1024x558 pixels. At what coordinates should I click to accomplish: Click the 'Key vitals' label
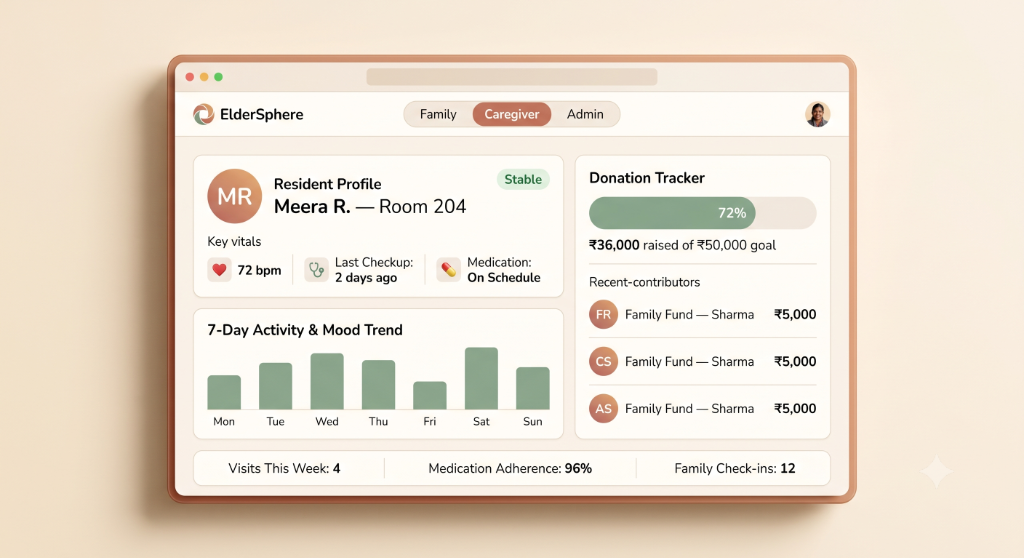234,242
